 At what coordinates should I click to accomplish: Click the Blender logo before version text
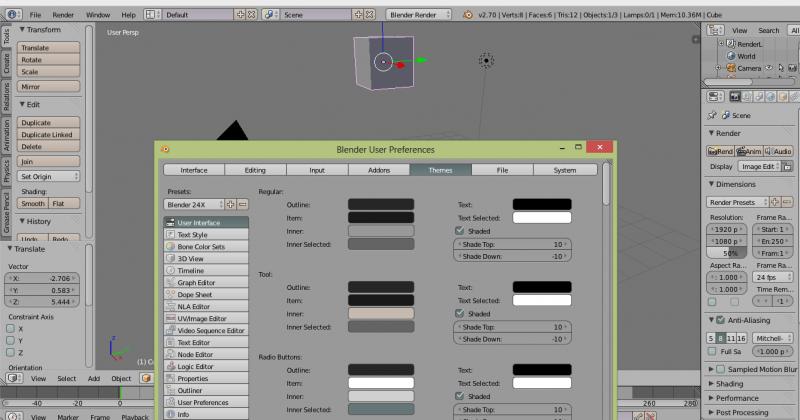point(467,15)
